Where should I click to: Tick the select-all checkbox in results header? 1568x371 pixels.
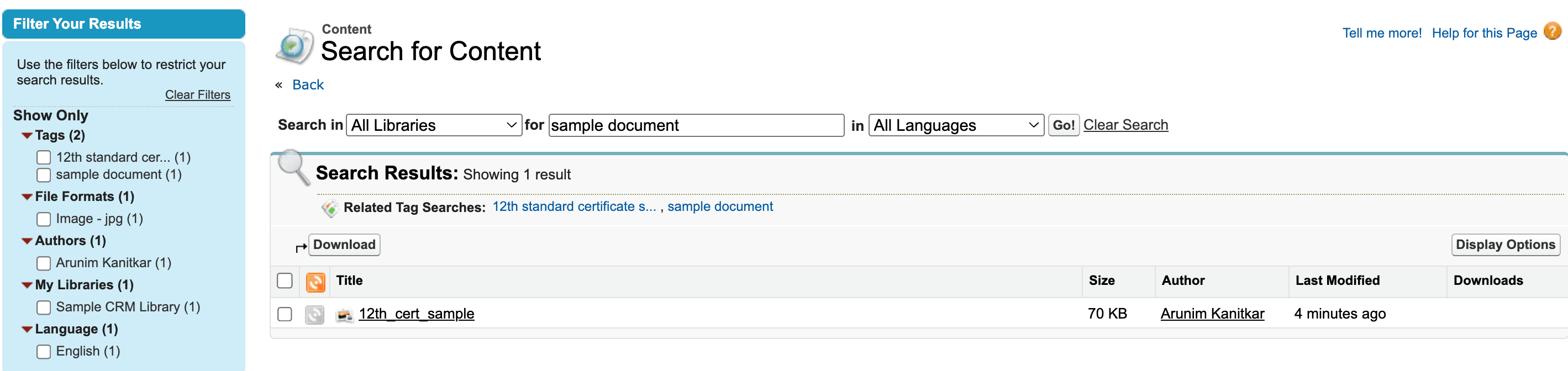tap(285, 281)
